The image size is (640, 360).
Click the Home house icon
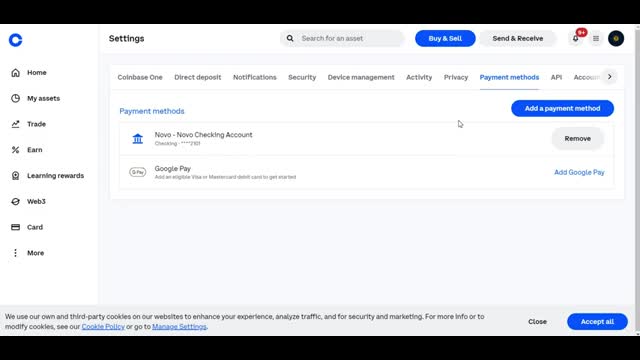coord(16,73)
